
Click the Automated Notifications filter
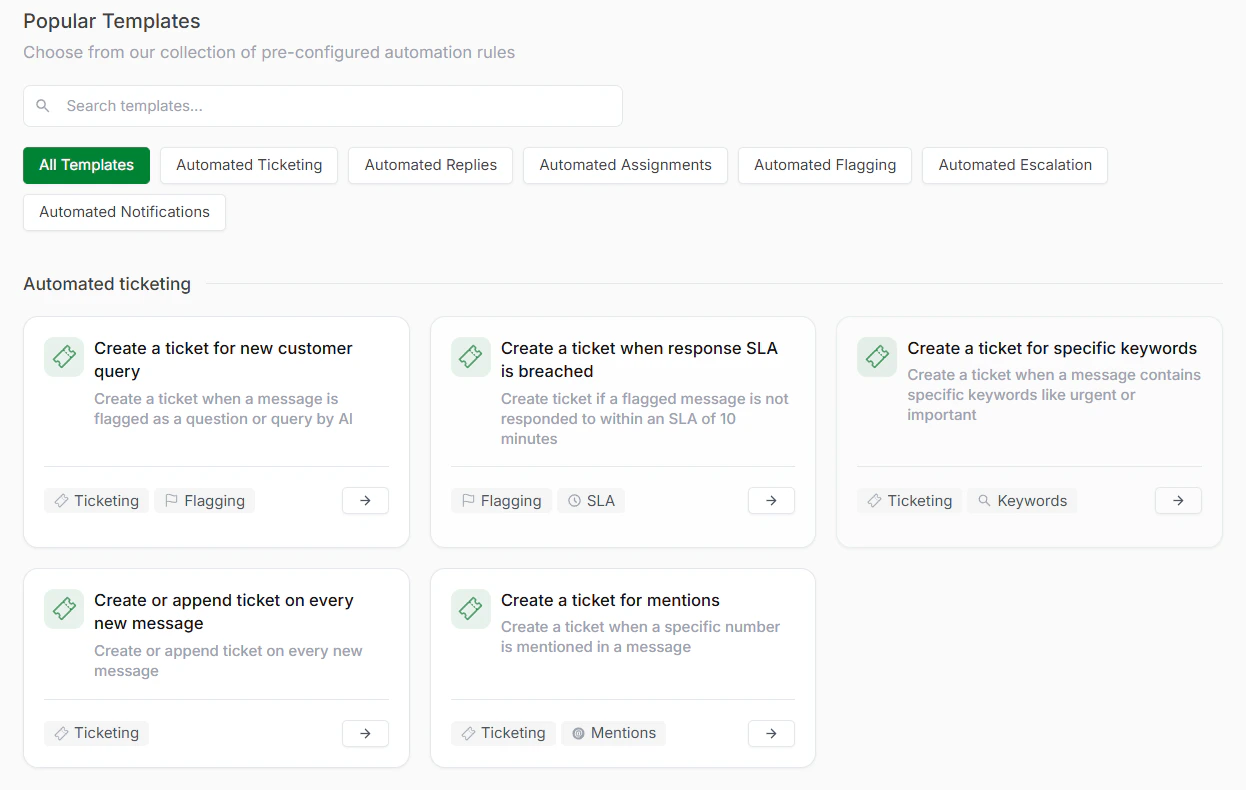[x=124, y=212]
